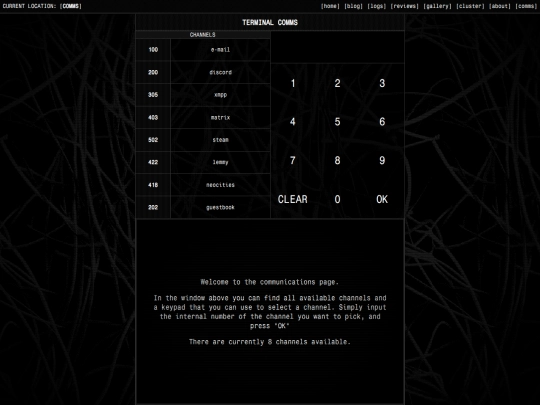Click keypad digit 1
This screenshot has height=405, width=540.
coord(293,83)
